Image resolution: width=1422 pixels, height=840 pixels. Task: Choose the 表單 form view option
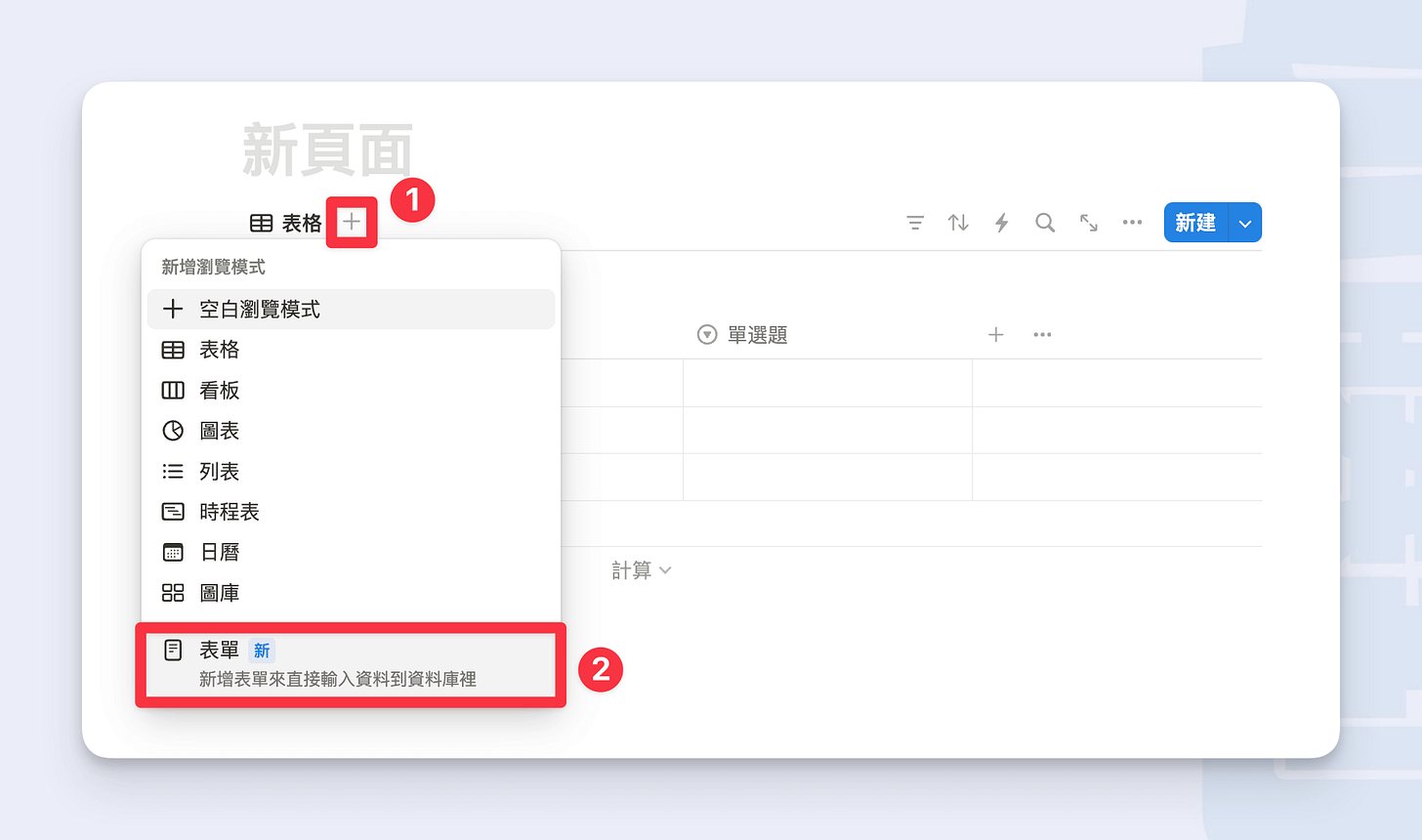(x=352, y=664)
